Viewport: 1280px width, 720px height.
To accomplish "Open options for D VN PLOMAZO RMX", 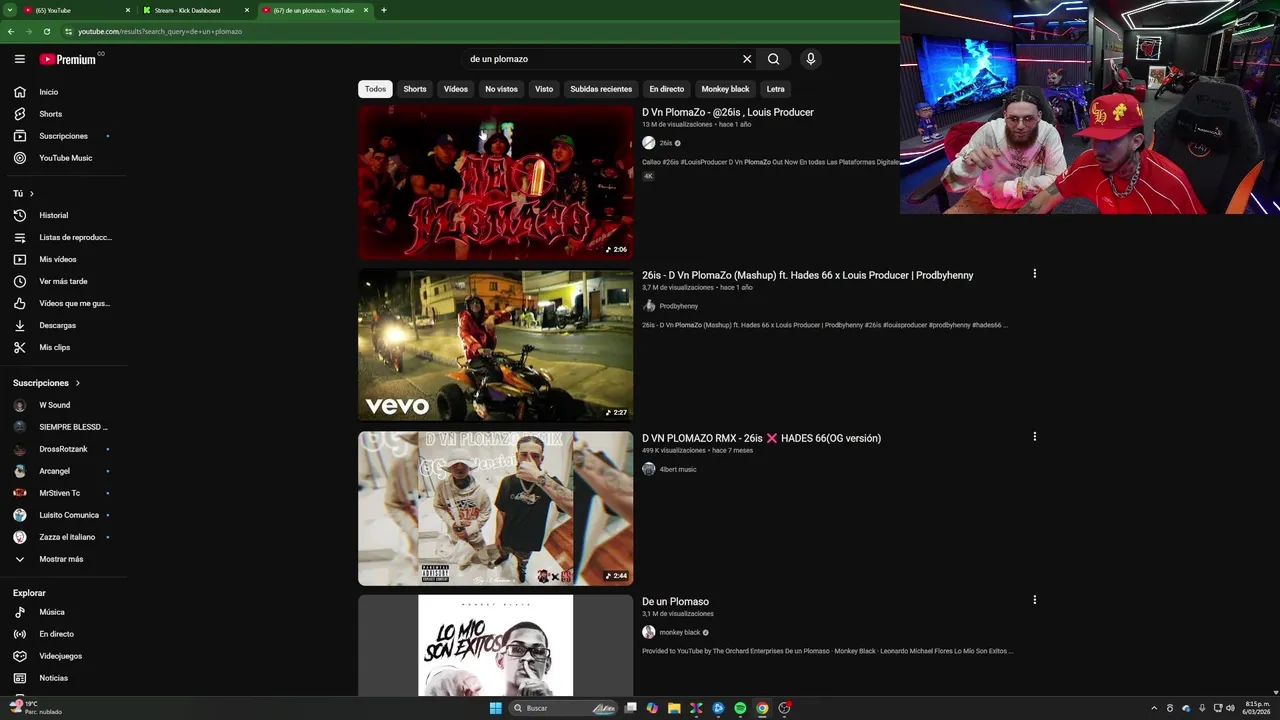I will [1034, 436].
